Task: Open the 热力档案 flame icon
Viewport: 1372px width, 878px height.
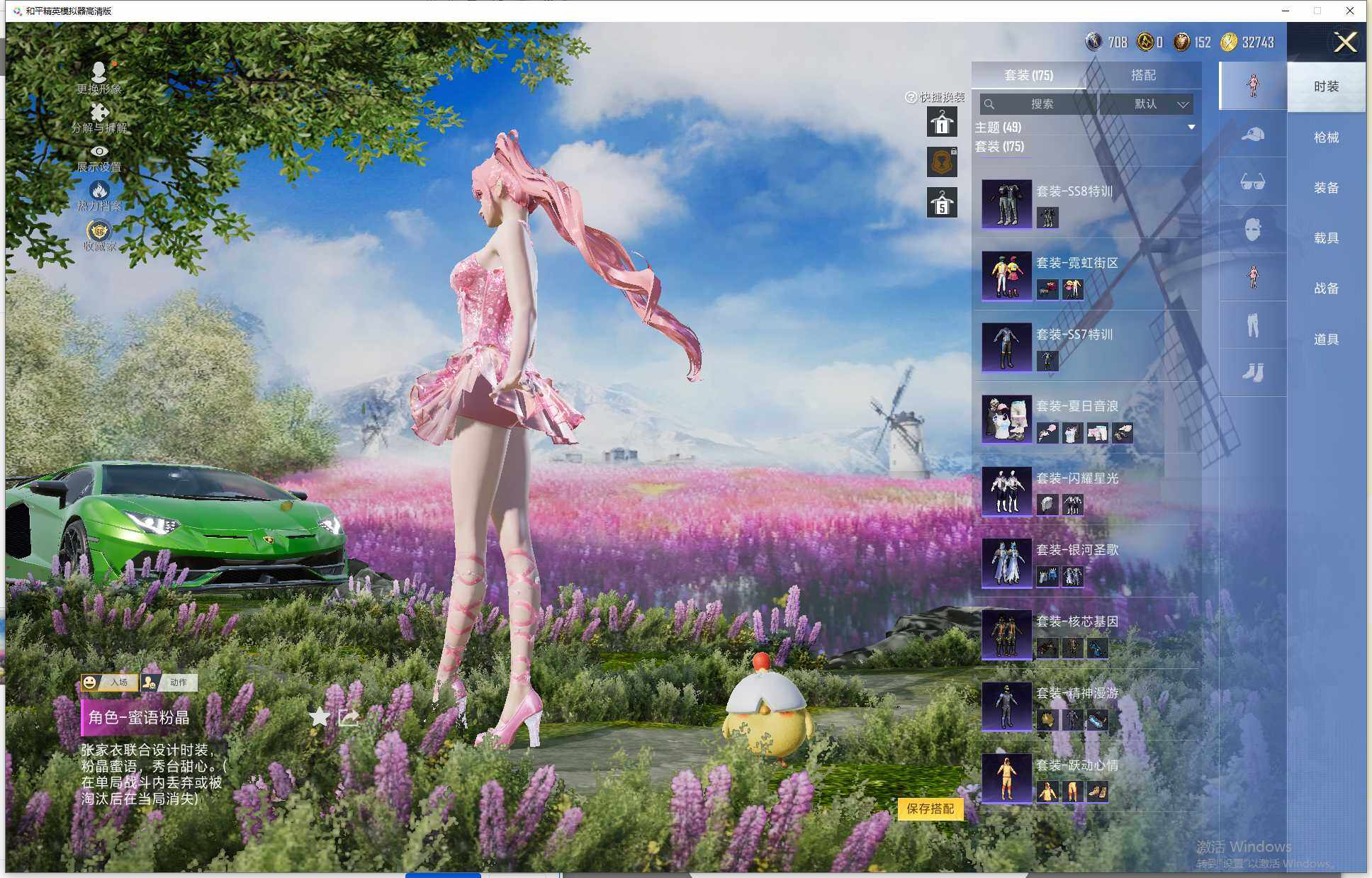Action: (x=99, y=190)
